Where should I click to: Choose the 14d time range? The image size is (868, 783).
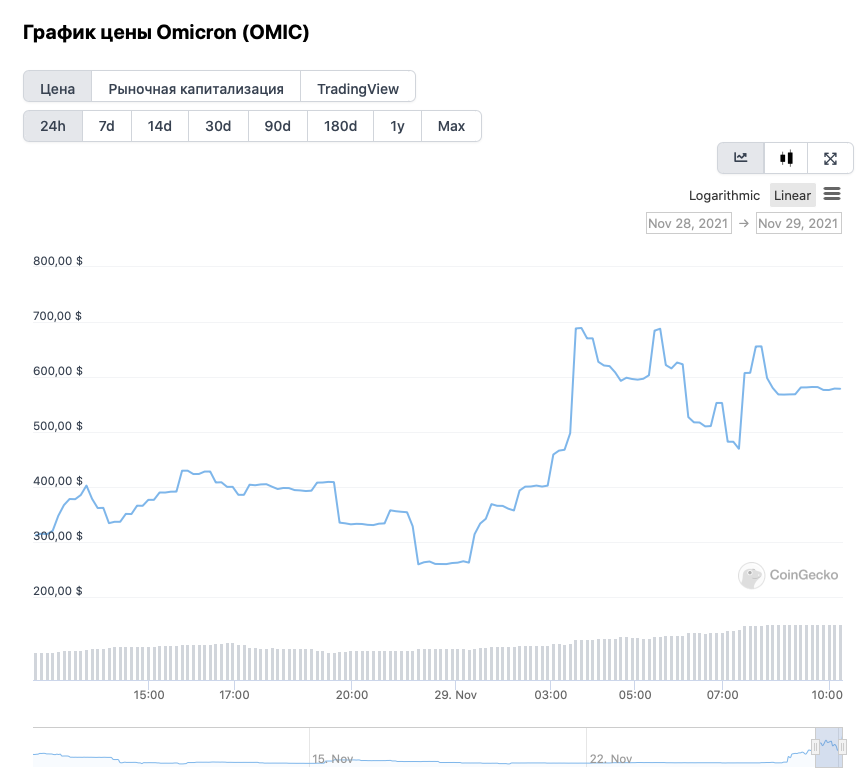[160, 126]
